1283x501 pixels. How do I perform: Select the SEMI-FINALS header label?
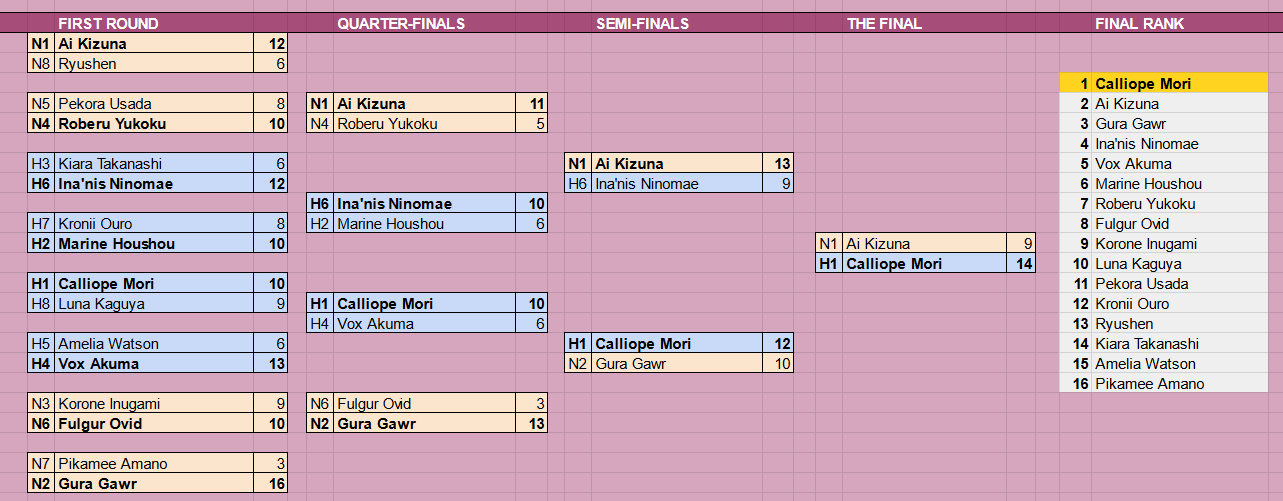[x=642, y=23]
